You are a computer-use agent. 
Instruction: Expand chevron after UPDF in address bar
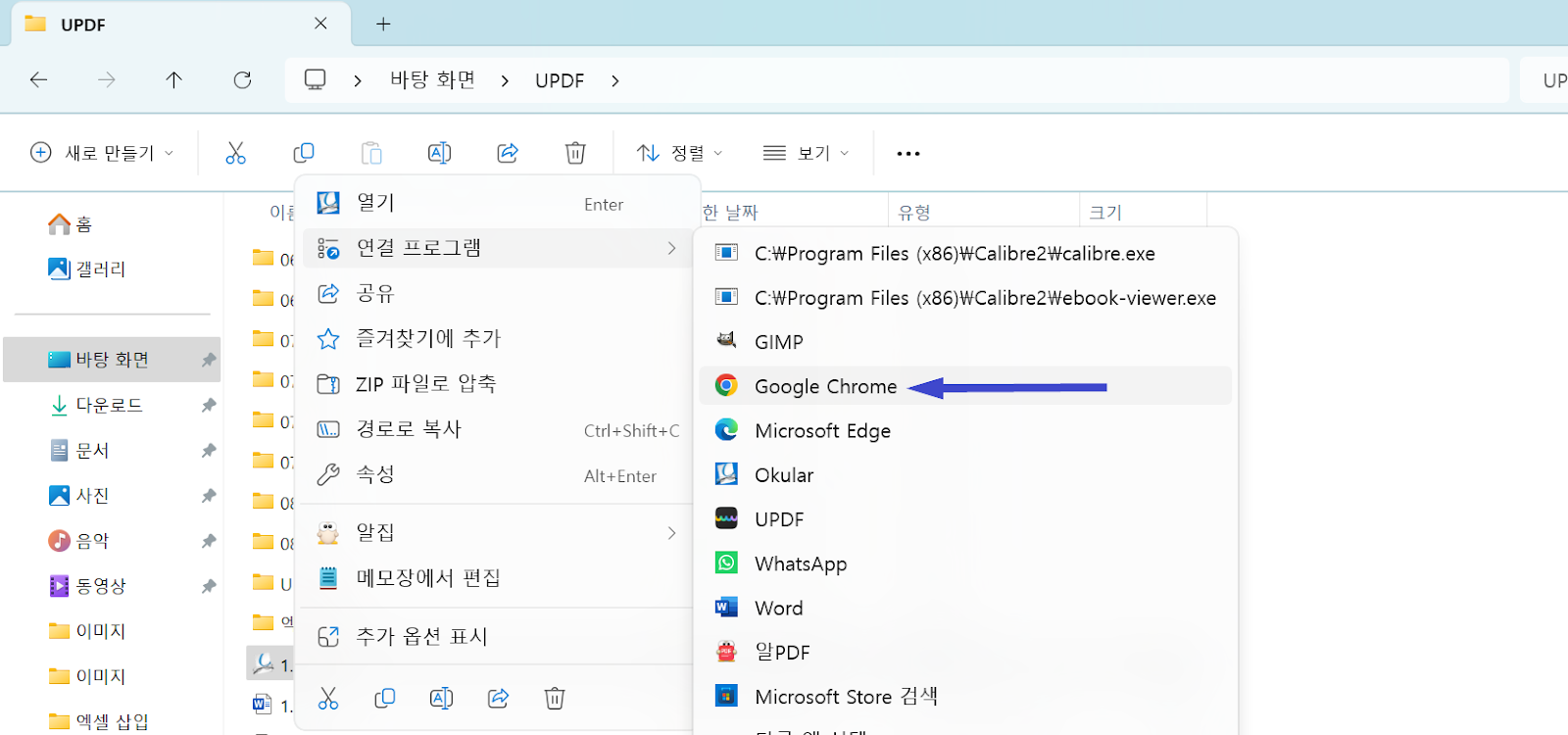click(x=615, y=80)
